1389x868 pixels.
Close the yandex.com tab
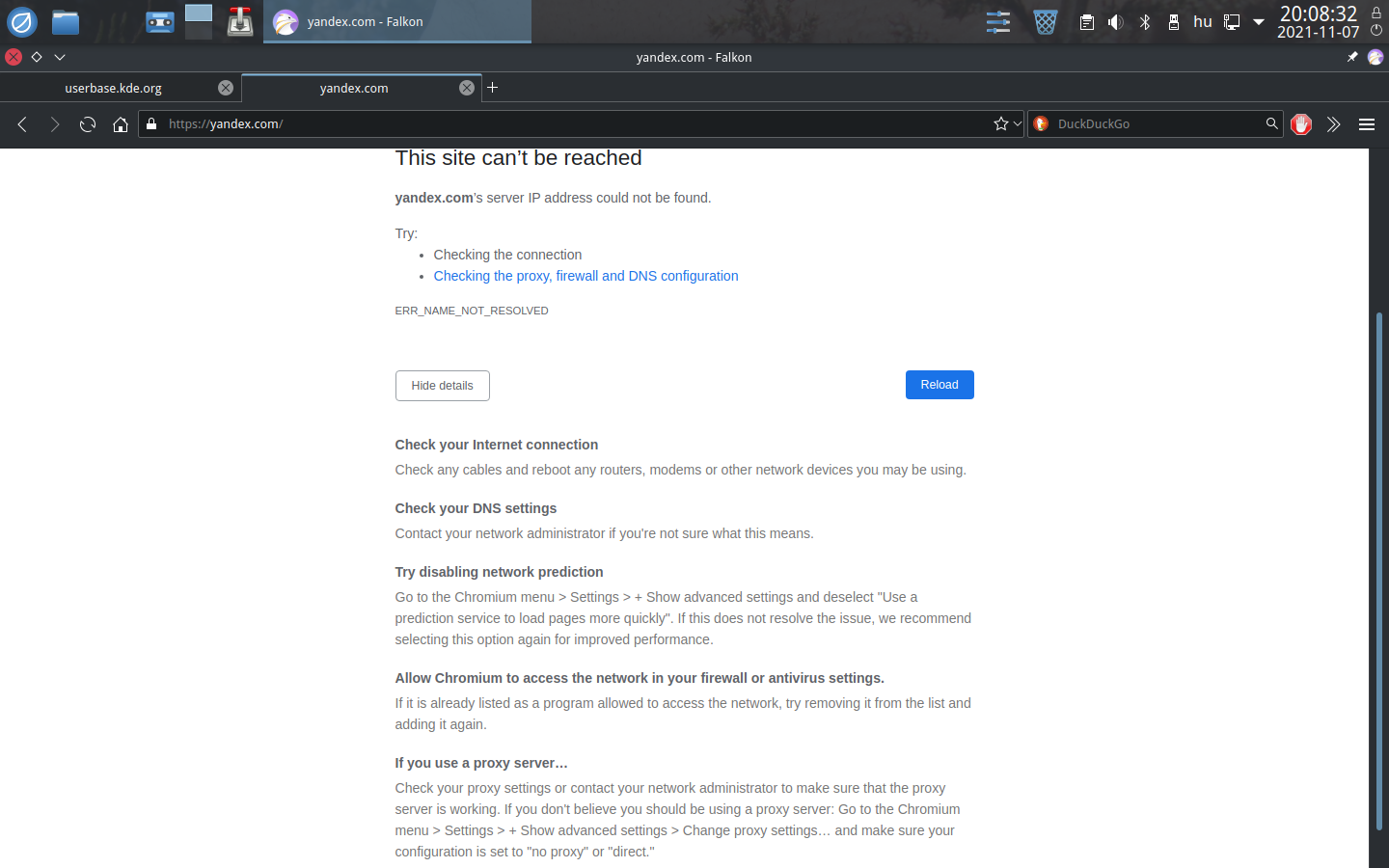pos(467,88)
